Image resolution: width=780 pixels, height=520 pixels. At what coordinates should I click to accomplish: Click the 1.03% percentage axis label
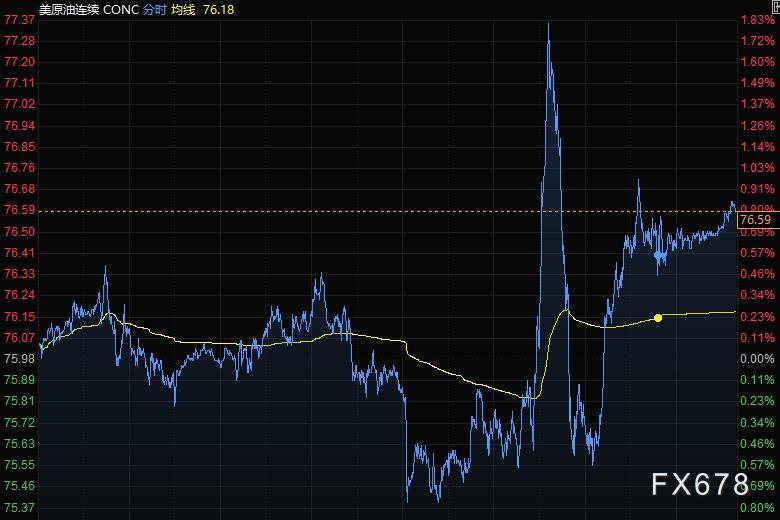[x=757, y=168]
